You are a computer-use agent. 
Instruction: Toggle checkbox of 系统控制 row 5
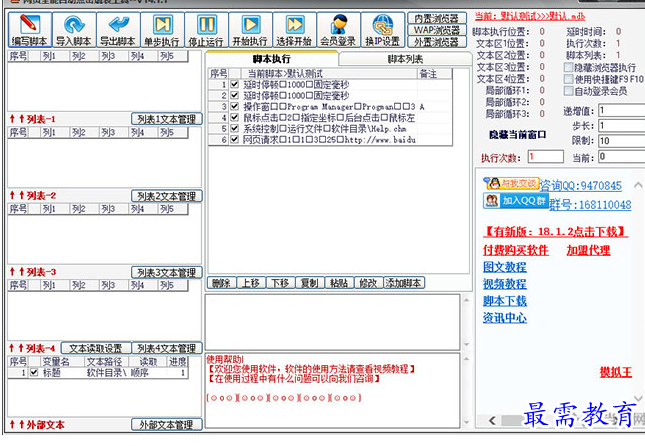pyautogui.click(x=234, y=129)
